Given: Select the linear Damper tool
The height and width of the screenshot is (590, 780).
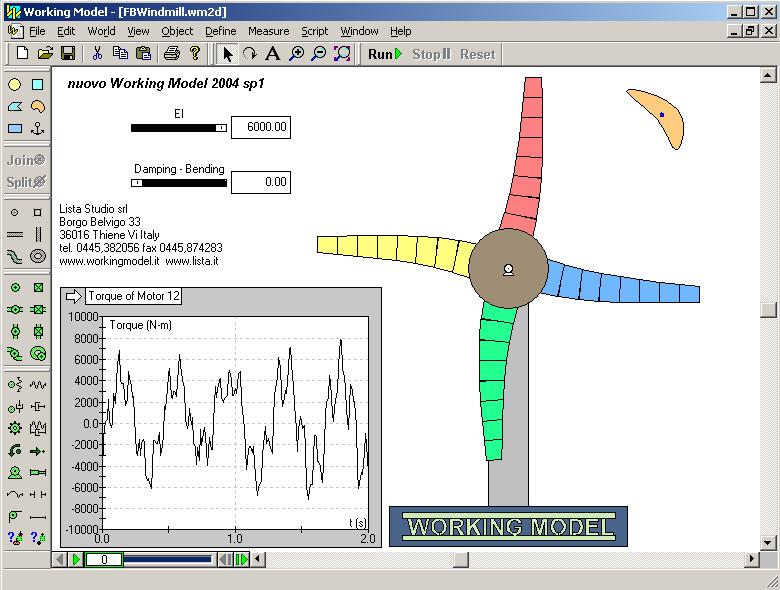Looking at the screenshot, I should click(x=38, y=406).
